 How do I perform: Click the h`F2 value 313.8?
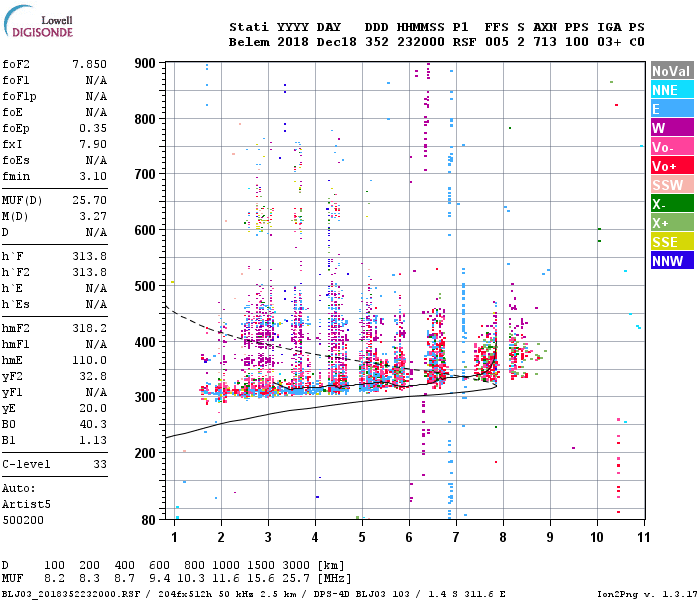89,272
